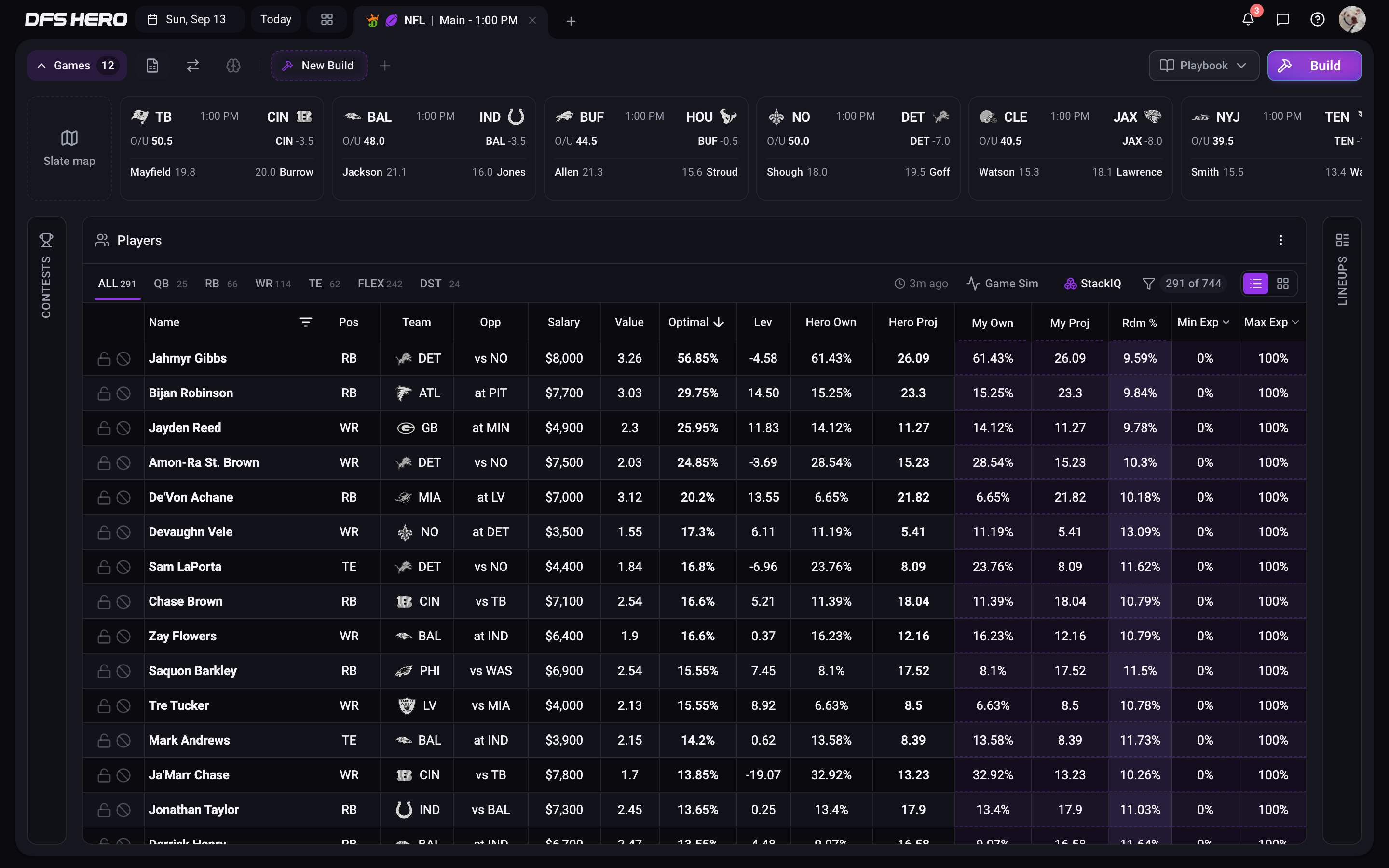Viewport: 1389px width, 868px height.
Task: Lock Jahmyr Gibbs in lineups
Action: [x=104, y=358]
